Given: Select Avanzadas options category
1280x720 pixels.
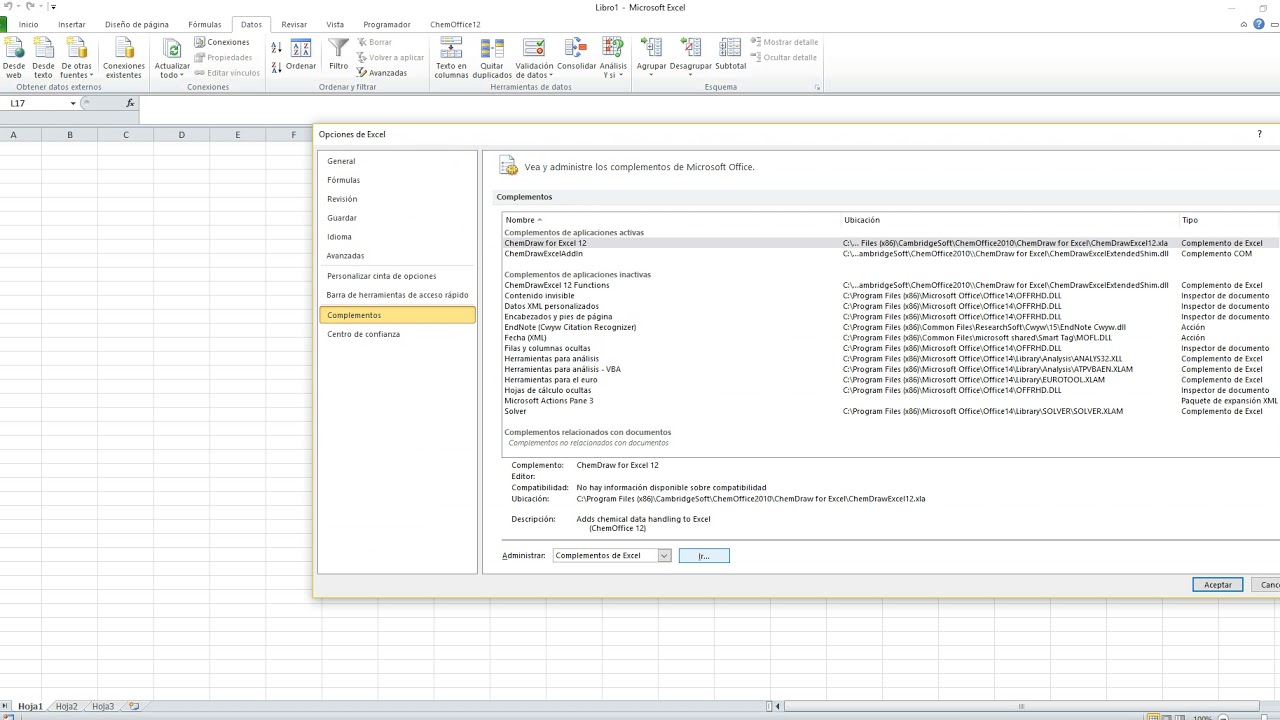Looking at the screenshot, I should [397, 256].
